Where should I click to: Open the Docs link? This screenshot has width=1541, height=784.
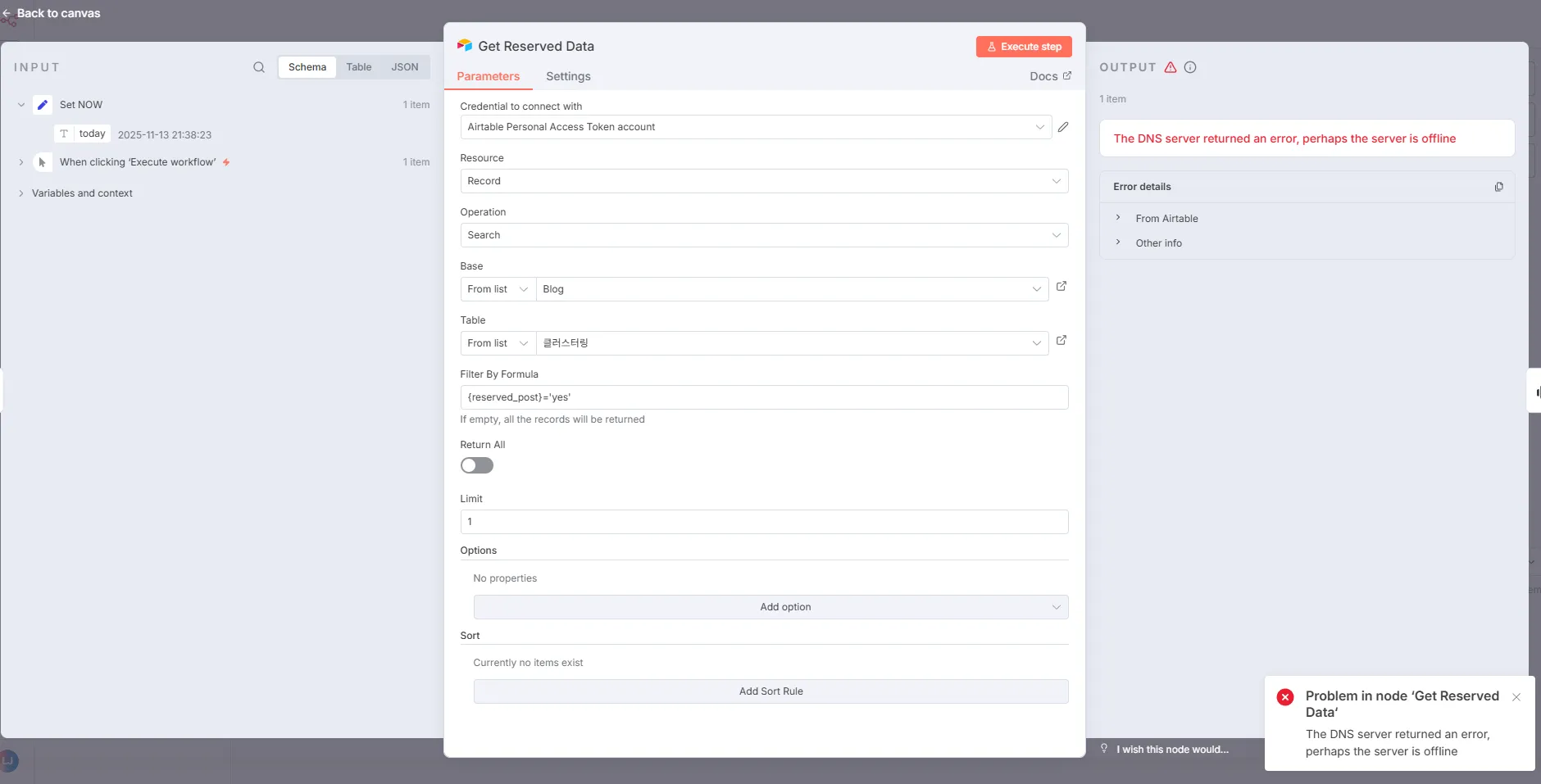1050,76
